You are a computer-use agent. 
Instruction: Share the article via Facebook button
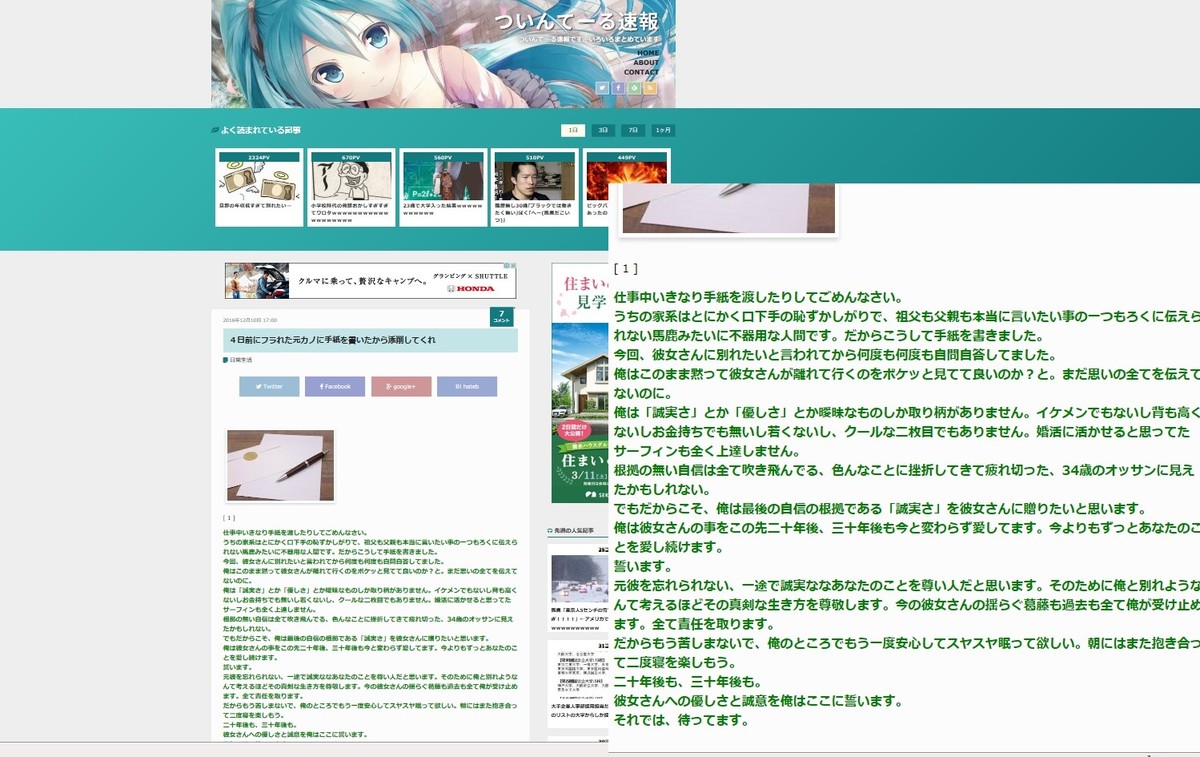click(x=334, y=386)
